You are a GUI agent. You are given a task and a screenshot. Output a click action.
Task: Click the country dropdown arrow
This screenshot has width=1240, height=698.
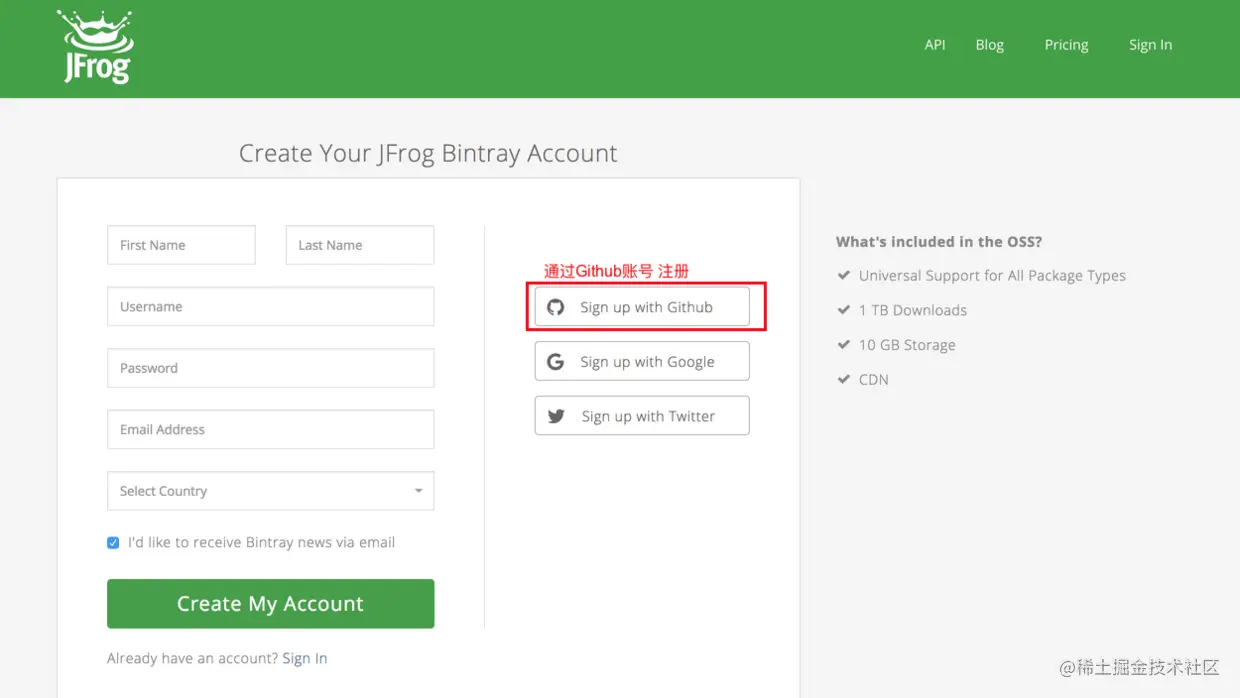(418, 491)
